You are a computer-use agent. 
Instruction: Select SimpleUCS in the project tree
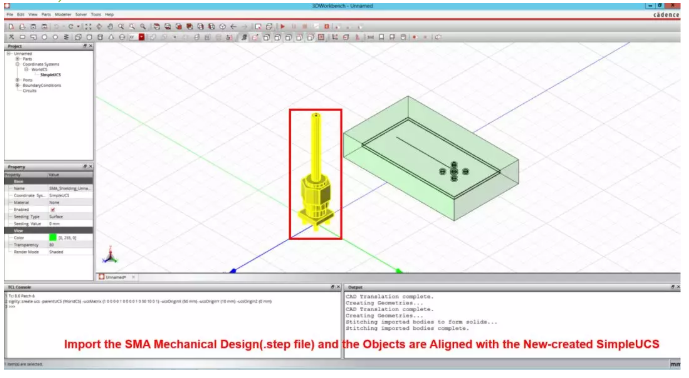[51, 75]
